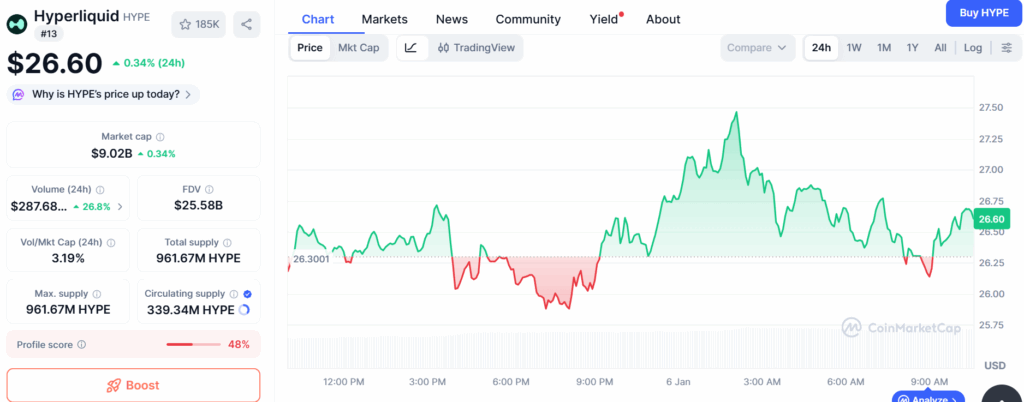This screenshot has width=1024, height=402.
Task: Open the chart settings sliders icon
Action: pyautogui.click(x=1006, y=48)
